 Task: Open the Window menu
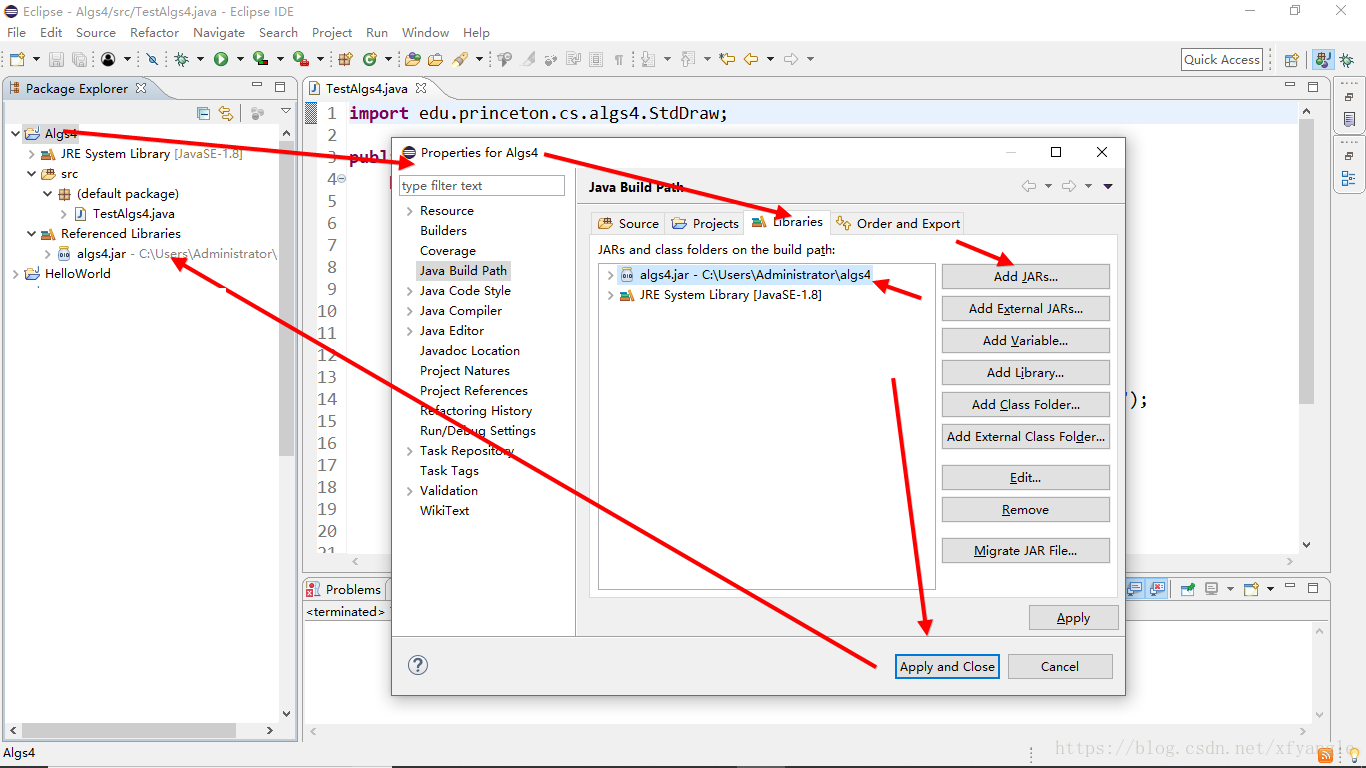(426, 33)
